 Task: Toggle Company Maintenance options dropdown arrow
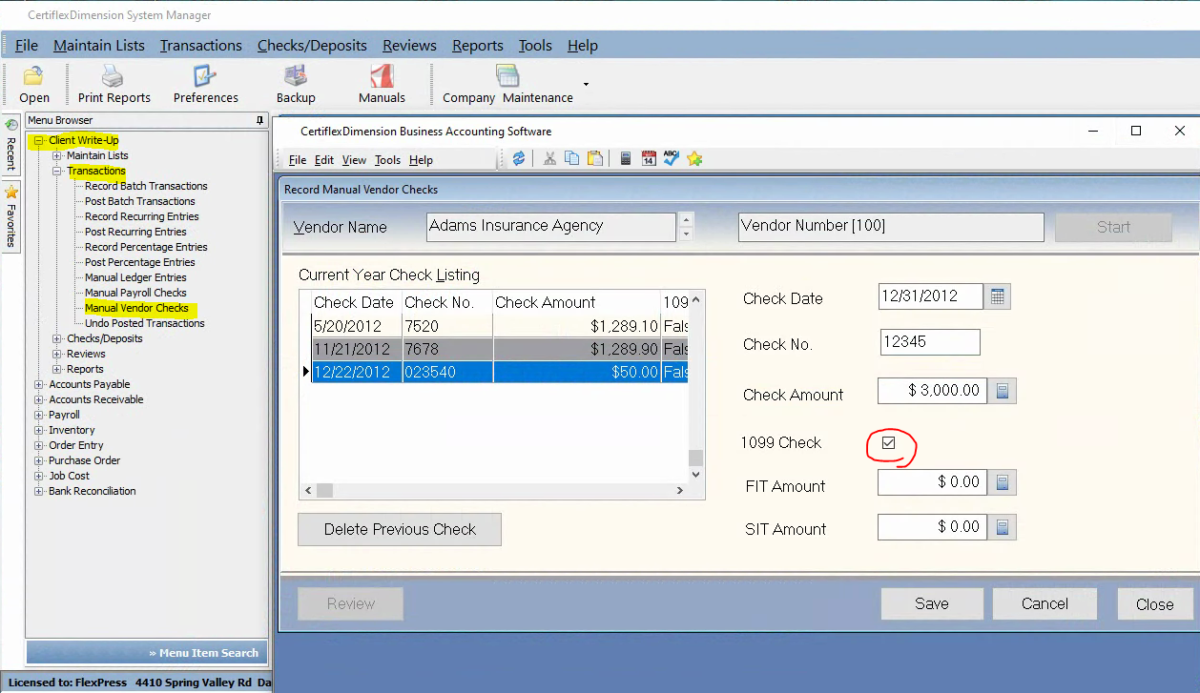[586, 85]
